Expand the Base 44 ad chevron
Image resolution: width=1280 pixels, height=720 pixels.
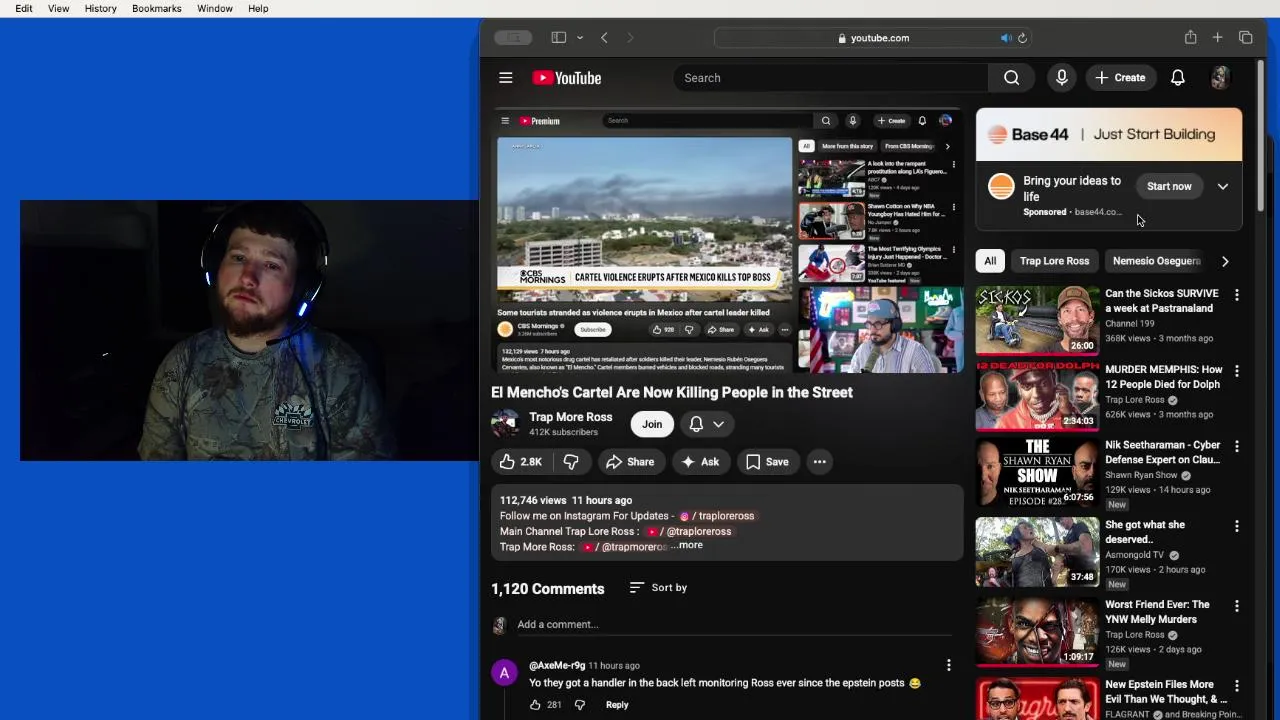click(x=1222, y=187)
